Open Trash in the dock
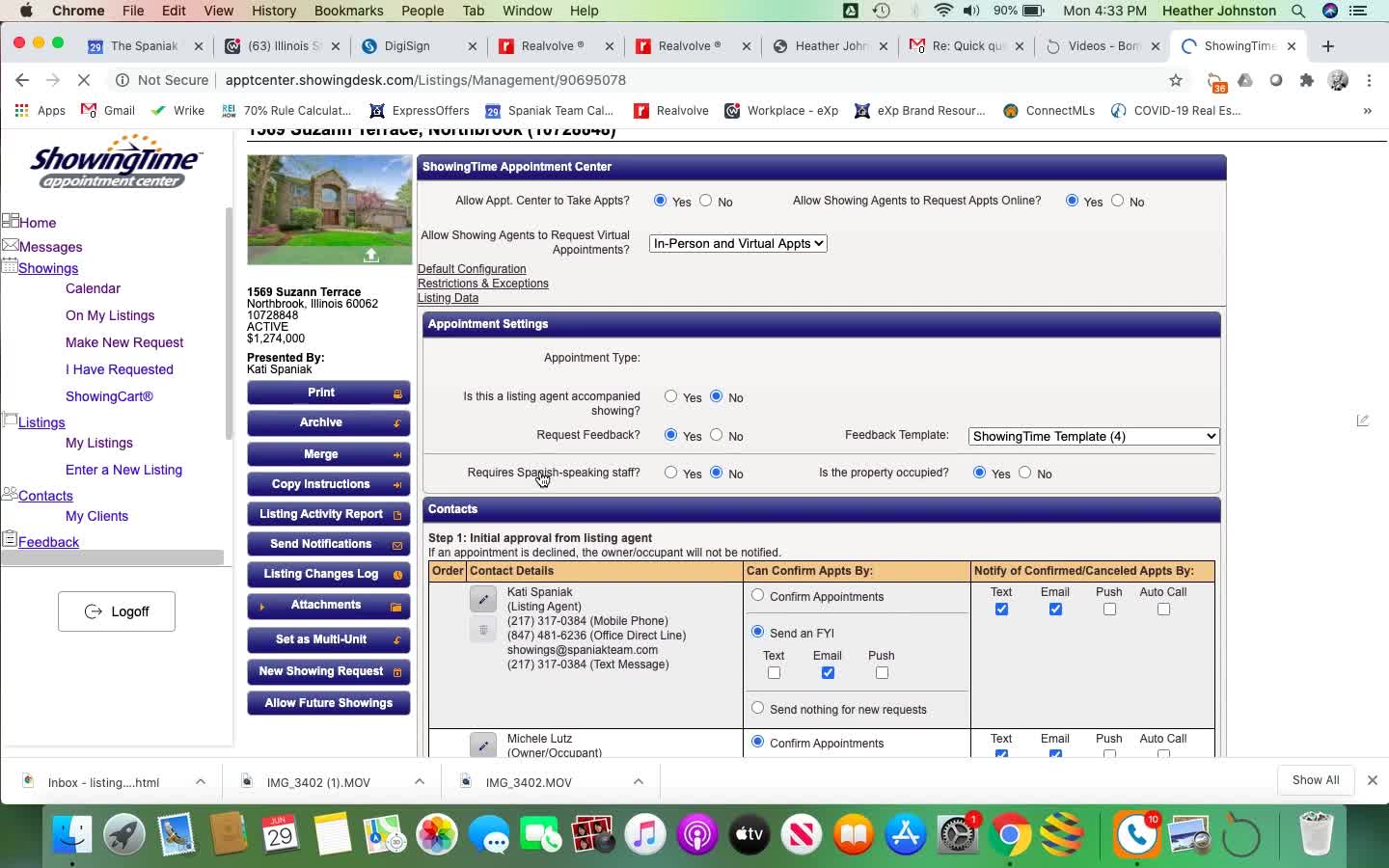The height and width of the screenshot is (868, 1389). (x=1316, y=834)
